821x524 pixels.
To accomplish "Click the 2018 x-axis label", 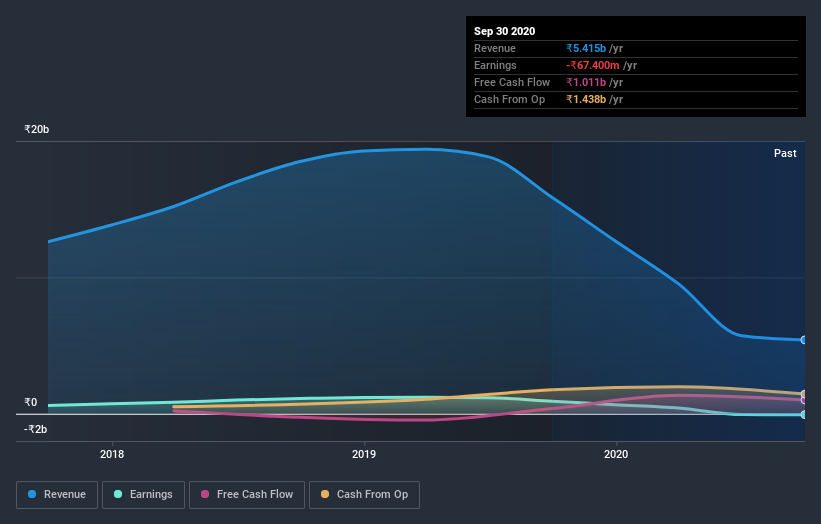I will click(112, 454).
